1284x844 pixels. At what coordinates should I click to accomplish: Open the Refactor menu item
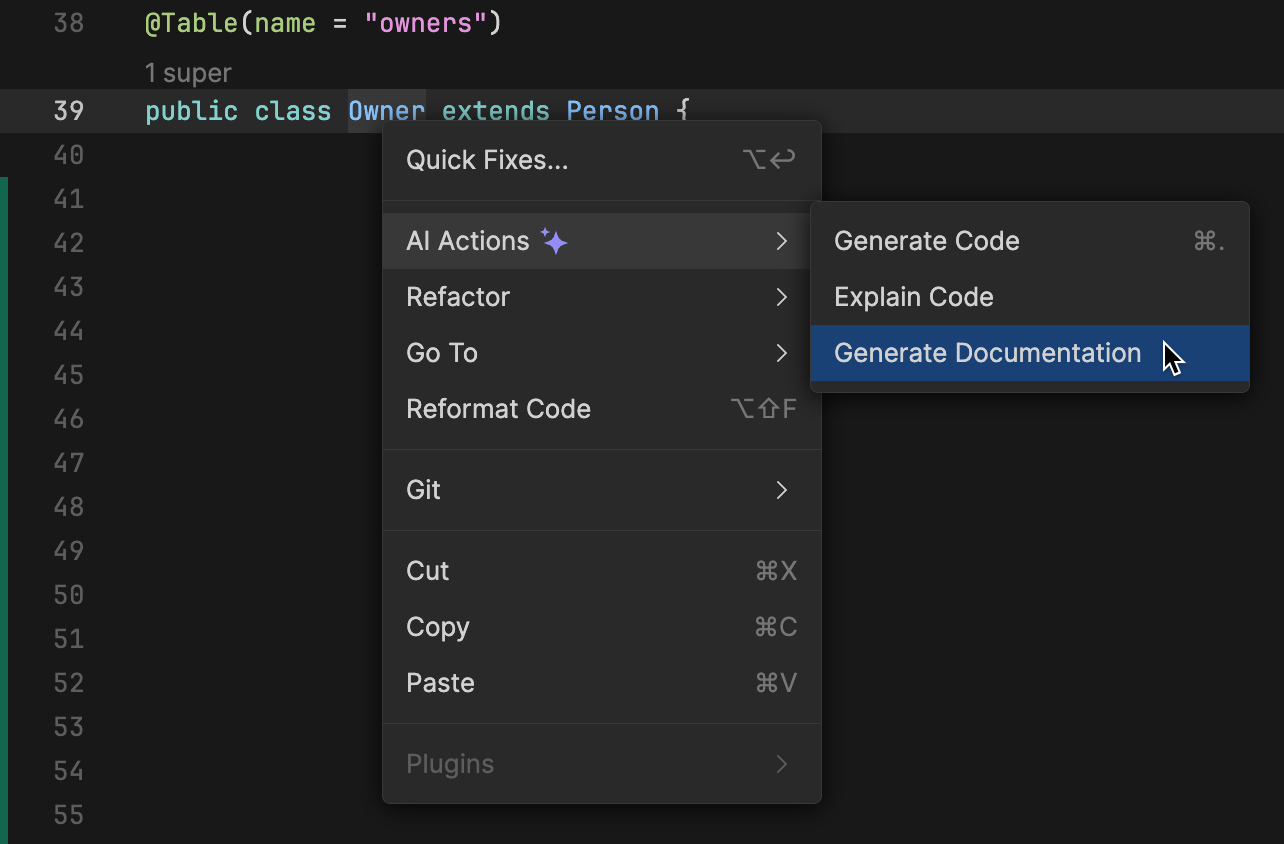click(458, 297)
